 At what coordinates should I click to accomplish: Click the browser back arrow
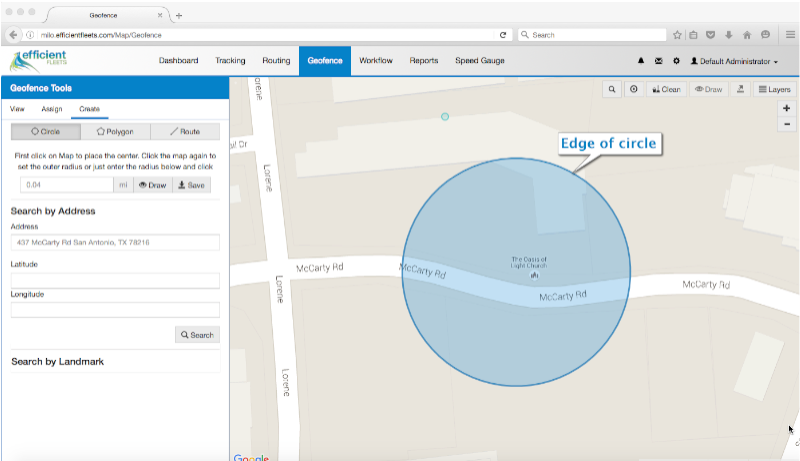tap(13, 35)
